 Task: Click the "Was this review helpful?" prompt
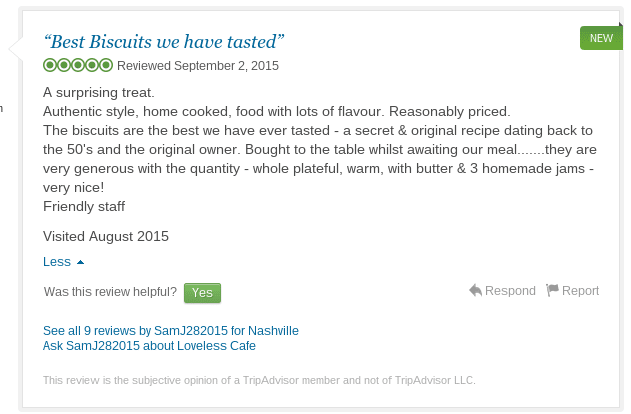click(x=110, y=292)
